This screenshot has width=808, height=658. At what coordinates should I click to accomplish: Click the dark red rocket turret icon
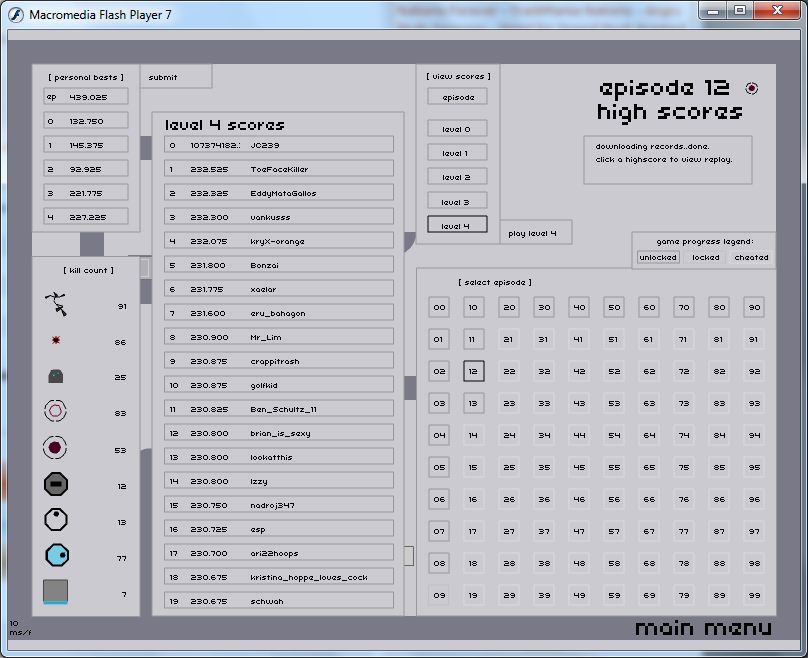click(x=56, y=448)
